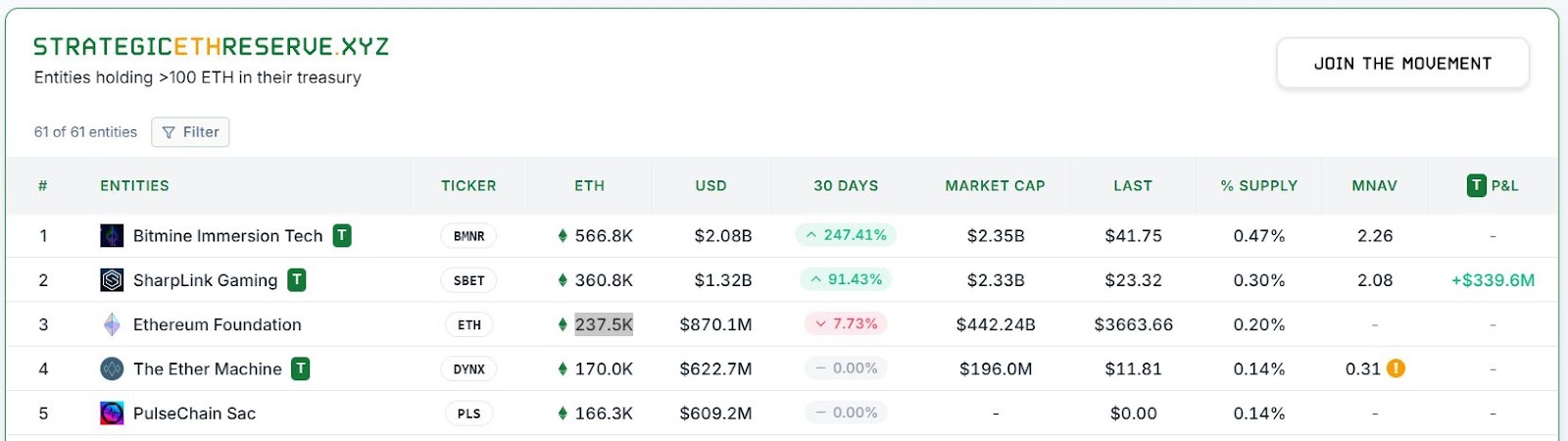
Task: Sort by the % Supply column header
Action: tap(1258, 186)
